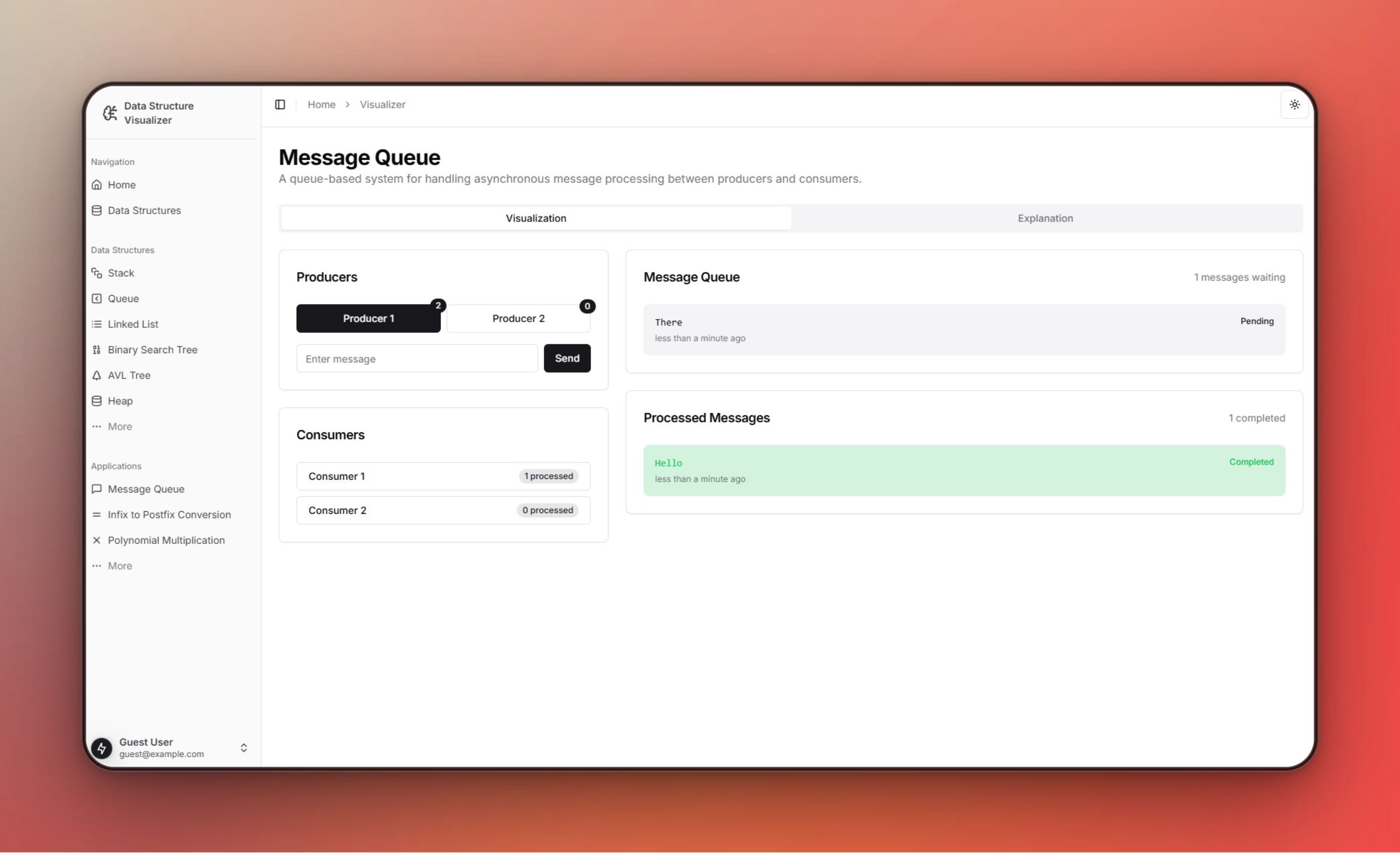Open the Linked List icon

[97, 324]
